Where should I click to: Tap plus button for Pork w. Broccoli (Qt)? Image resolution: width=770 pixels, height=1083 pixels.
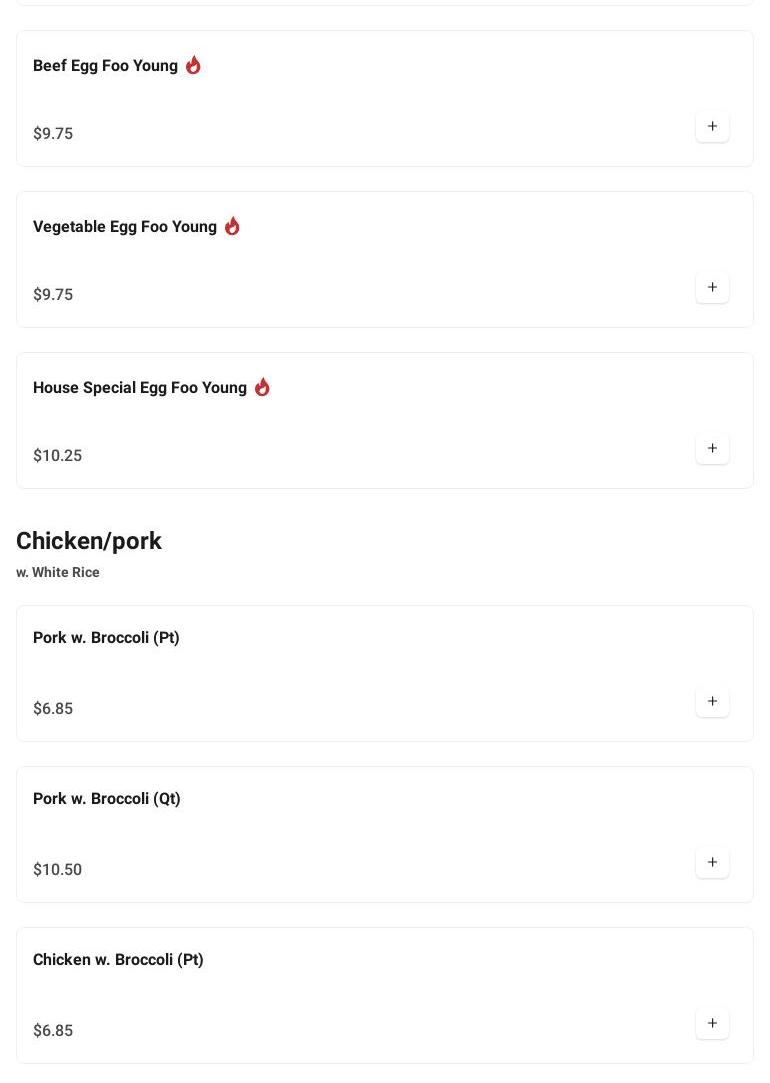(712, 863)
